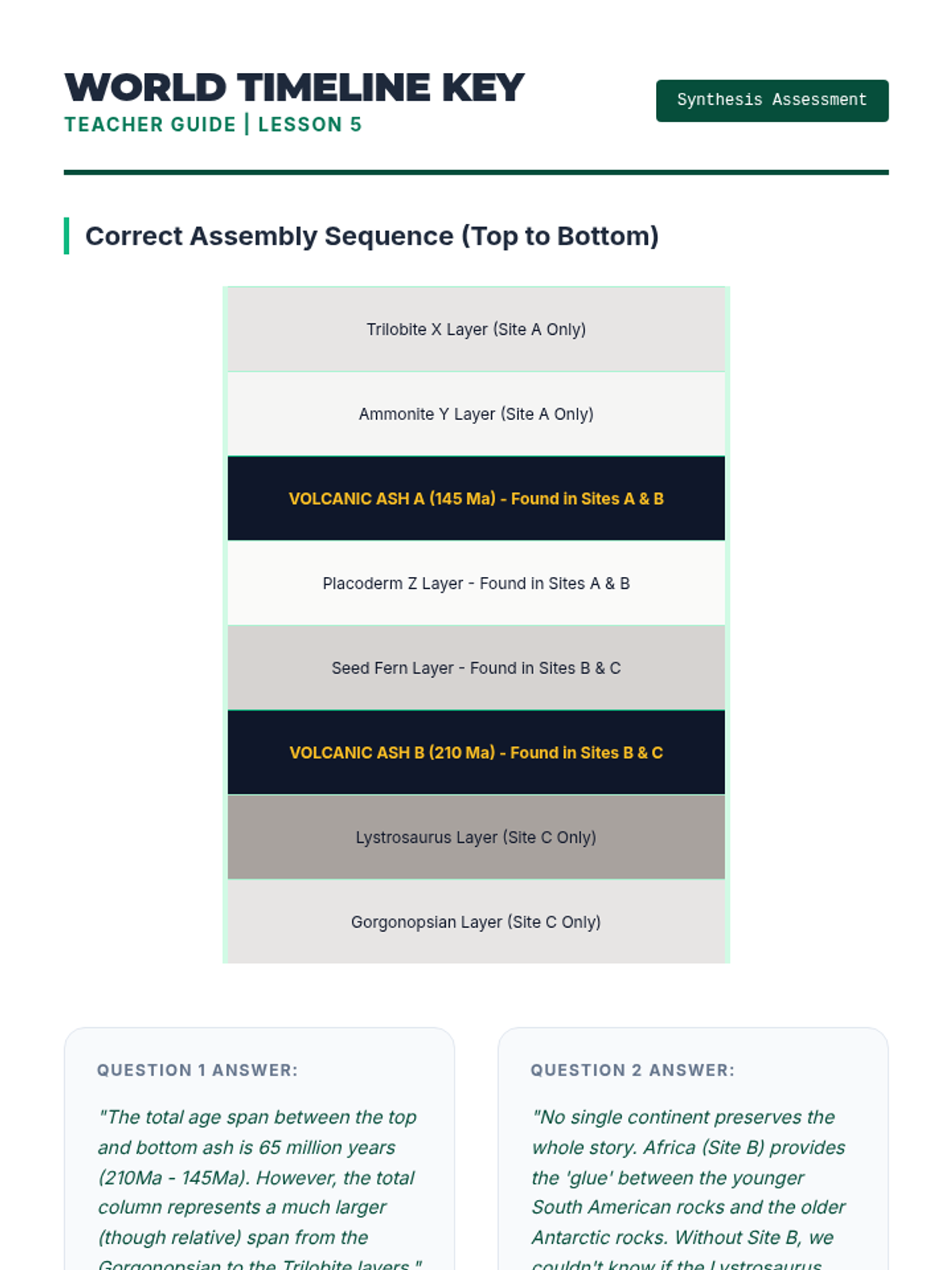
Task: Select the Ammonite Y Layer row
Action: 476,414
